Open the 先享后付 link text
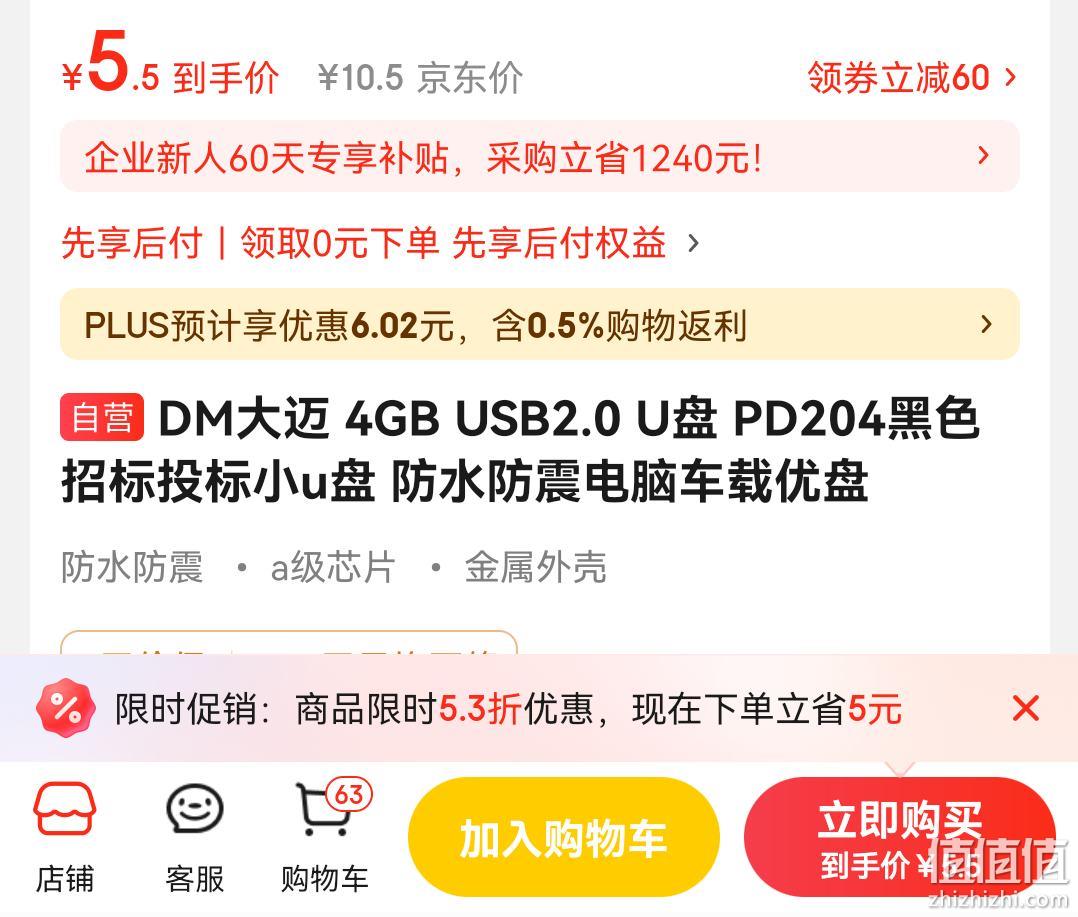This screenshot has height=917, width=1078. tap(131, 243)
